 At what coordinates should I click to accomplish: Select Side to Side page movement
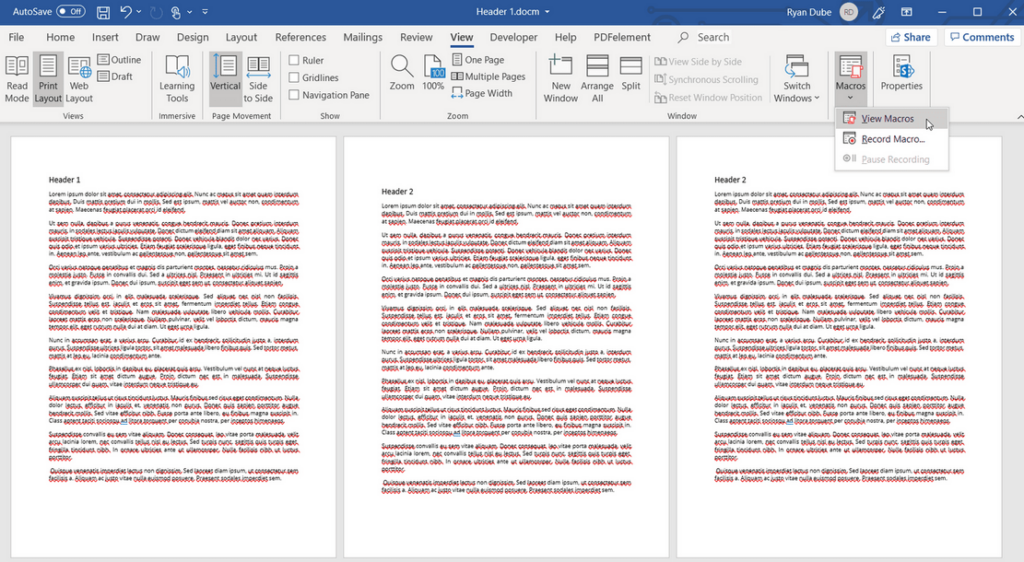258,79
